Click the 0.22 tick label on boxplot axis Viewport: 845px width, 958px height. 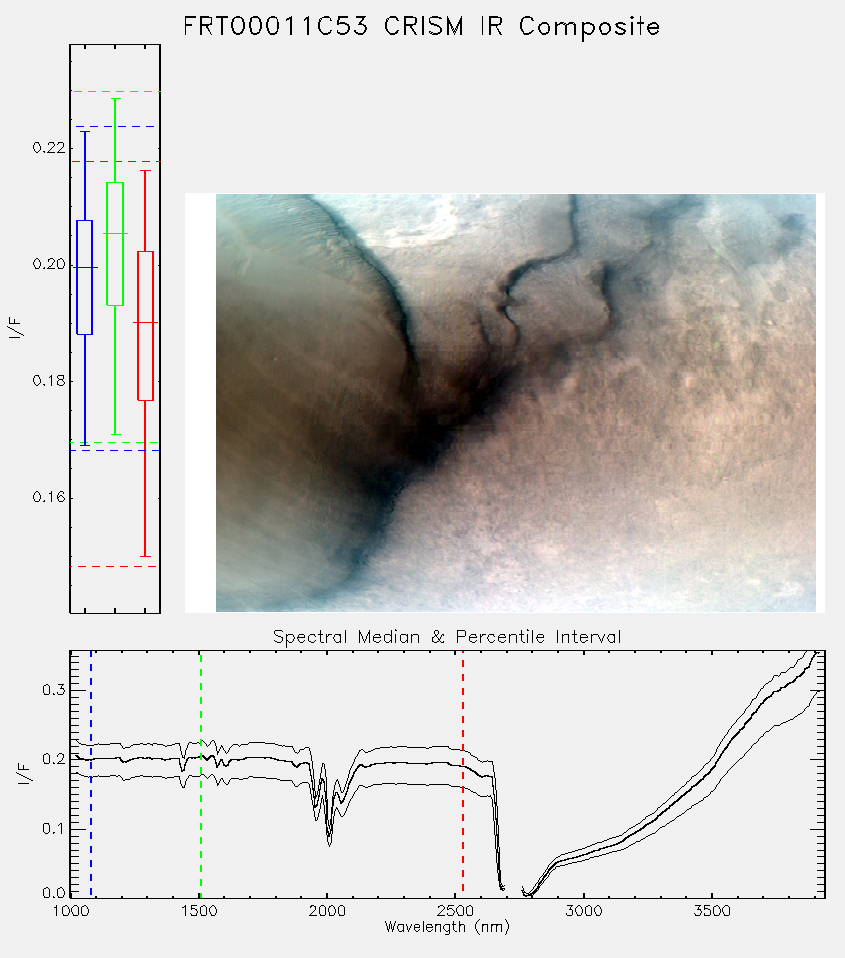click(48, 148)
